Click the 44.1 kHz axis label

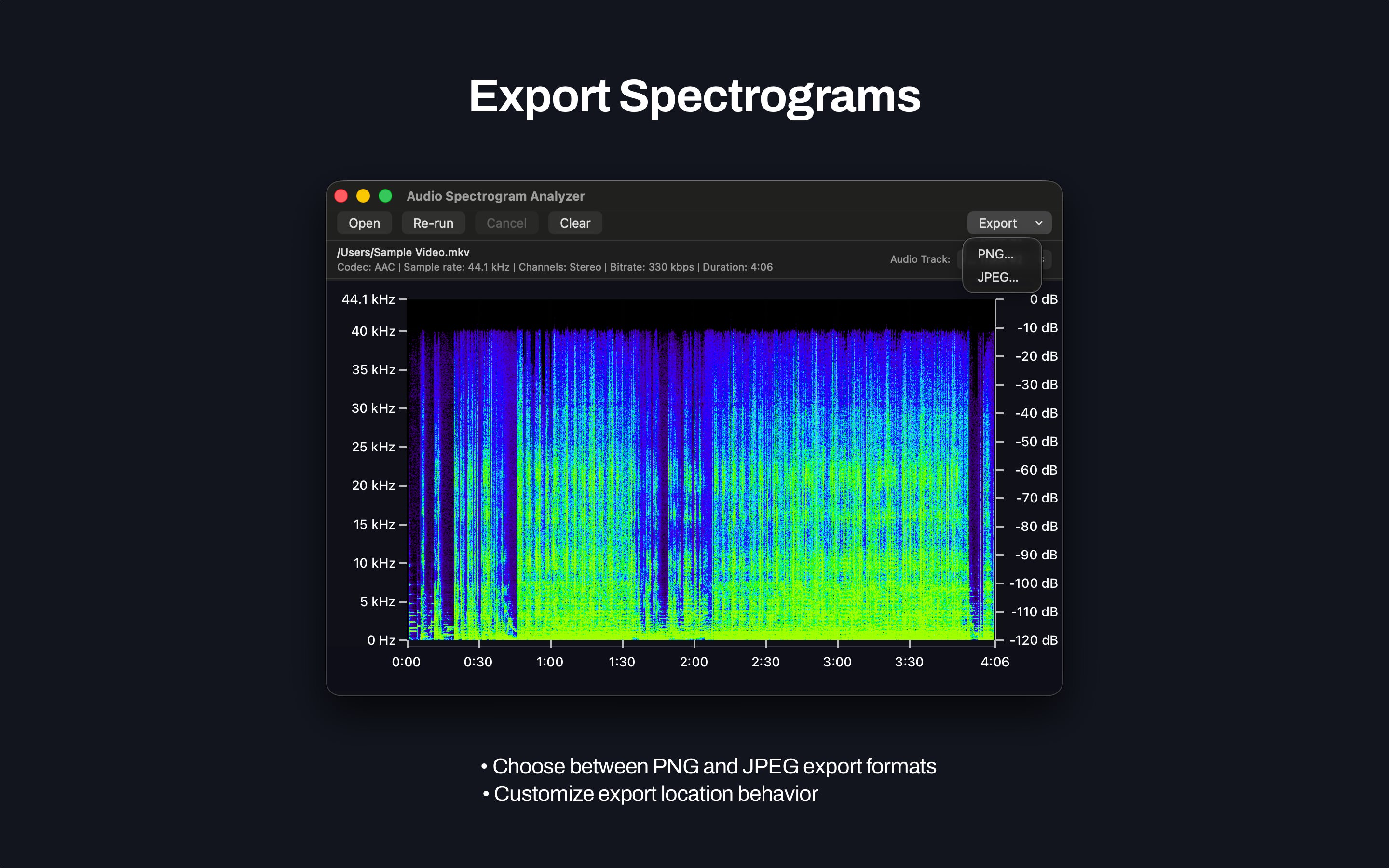[368, 299]
